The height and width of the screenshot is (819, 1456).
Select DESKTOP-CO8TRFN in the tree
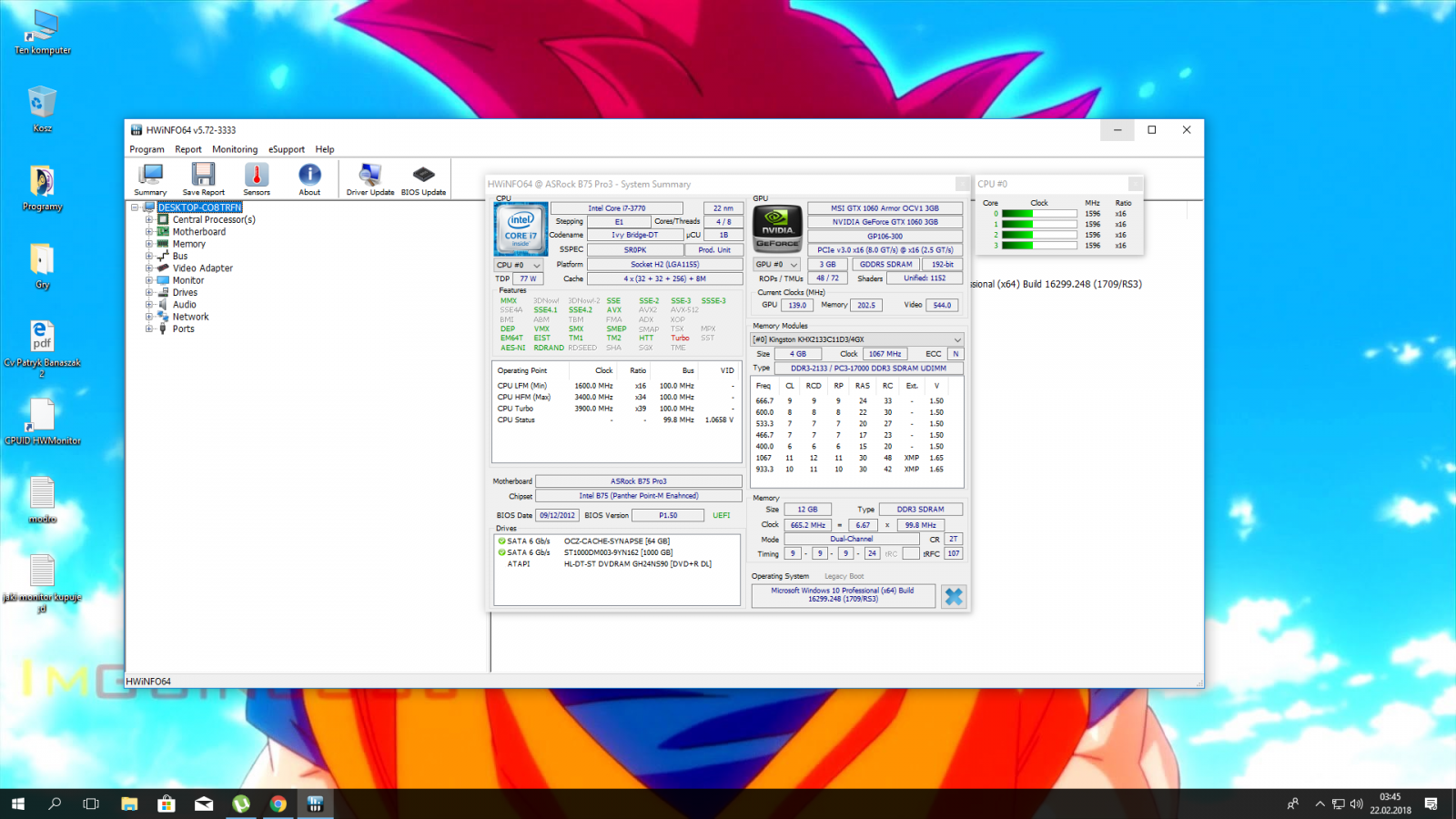200,207
